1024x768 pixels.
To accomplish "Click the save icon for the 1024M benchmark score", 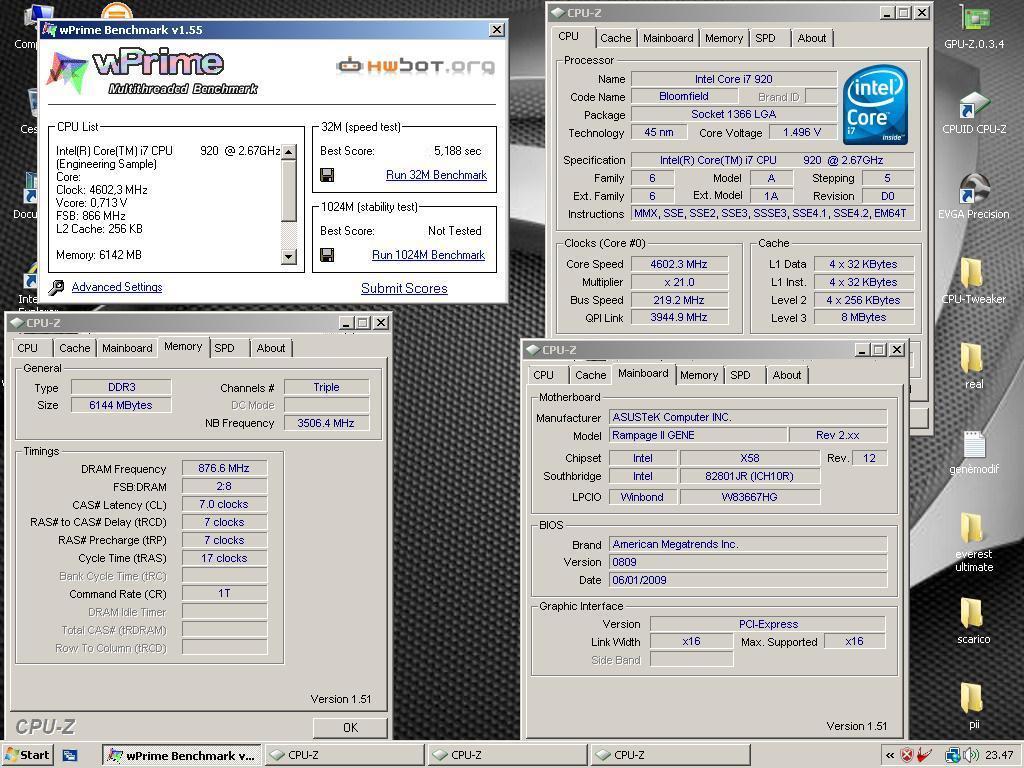I will point(327,255).
